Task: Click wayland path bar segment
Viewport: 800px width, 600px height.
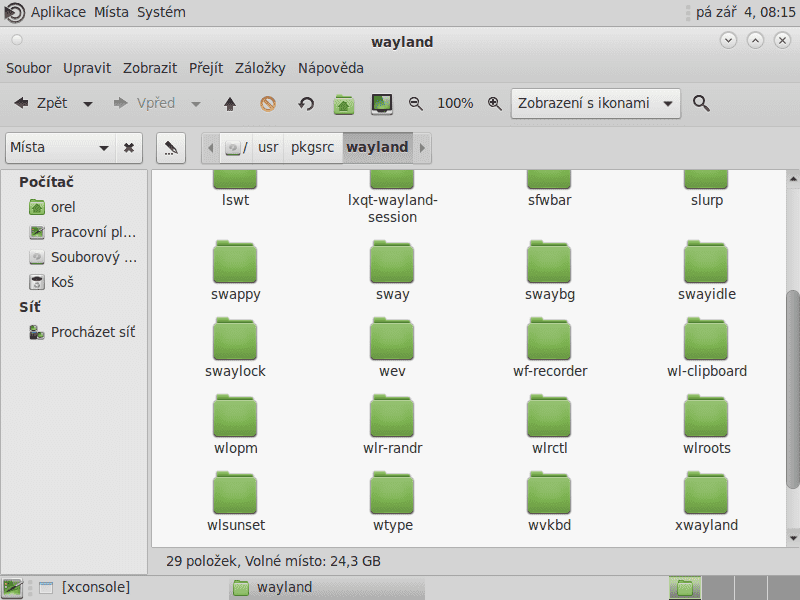Action: 377,148
